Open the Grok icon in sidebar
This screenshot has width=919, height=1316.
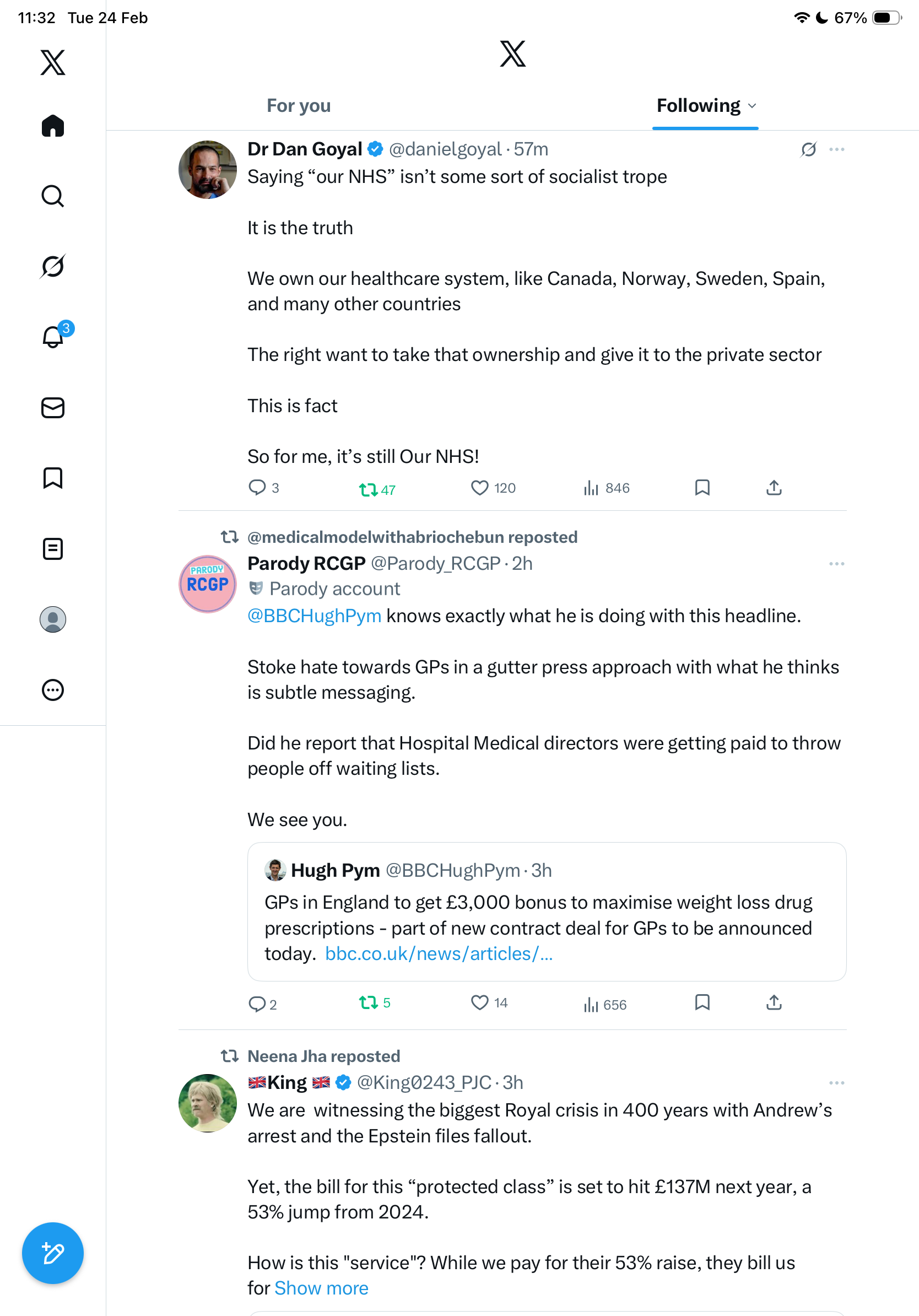tap(53, 266)
